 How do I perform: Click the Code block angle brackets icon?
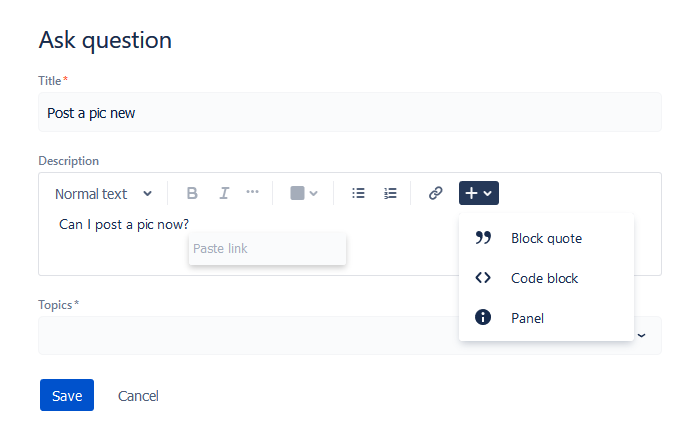coord(483,277)
